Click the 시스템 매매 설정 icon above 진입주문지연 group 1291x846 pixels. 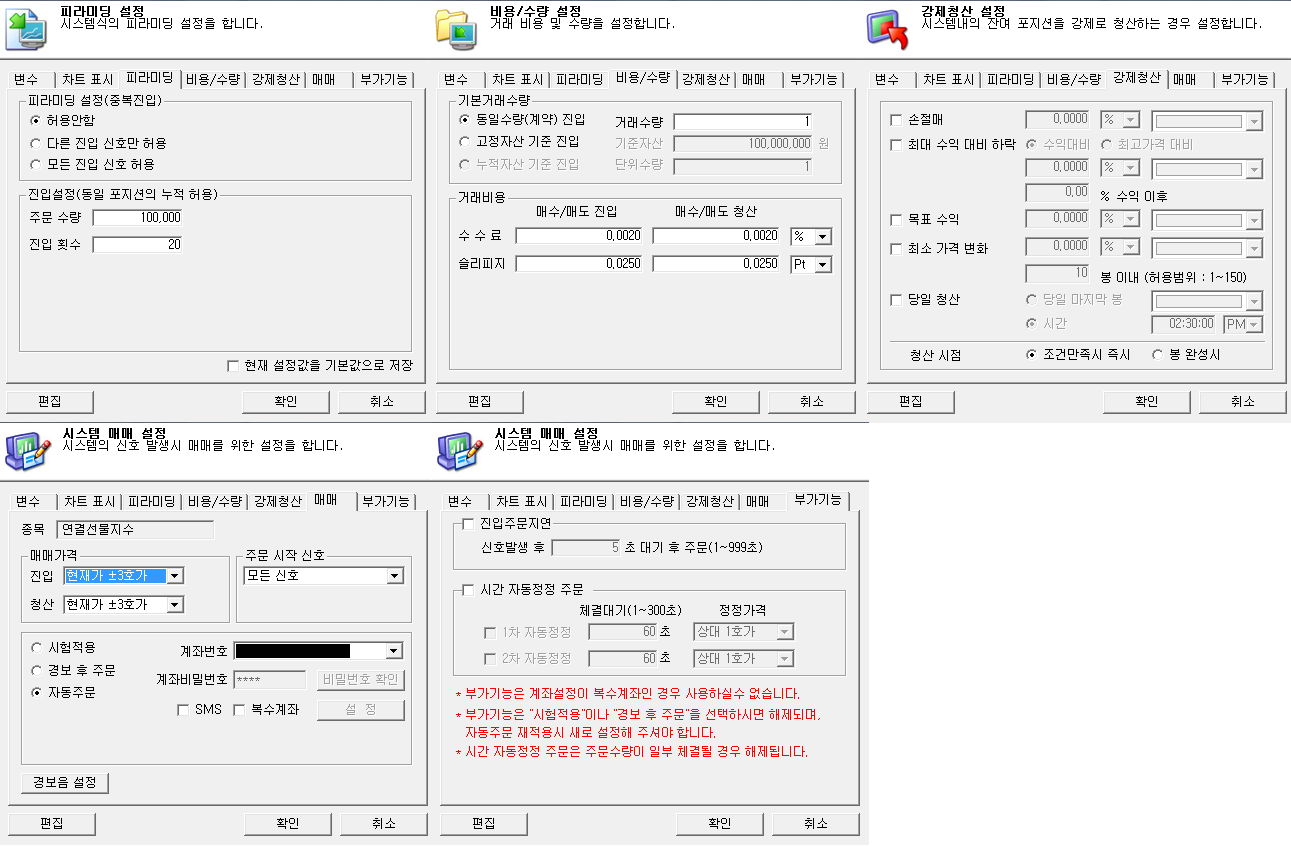(459, 450)
